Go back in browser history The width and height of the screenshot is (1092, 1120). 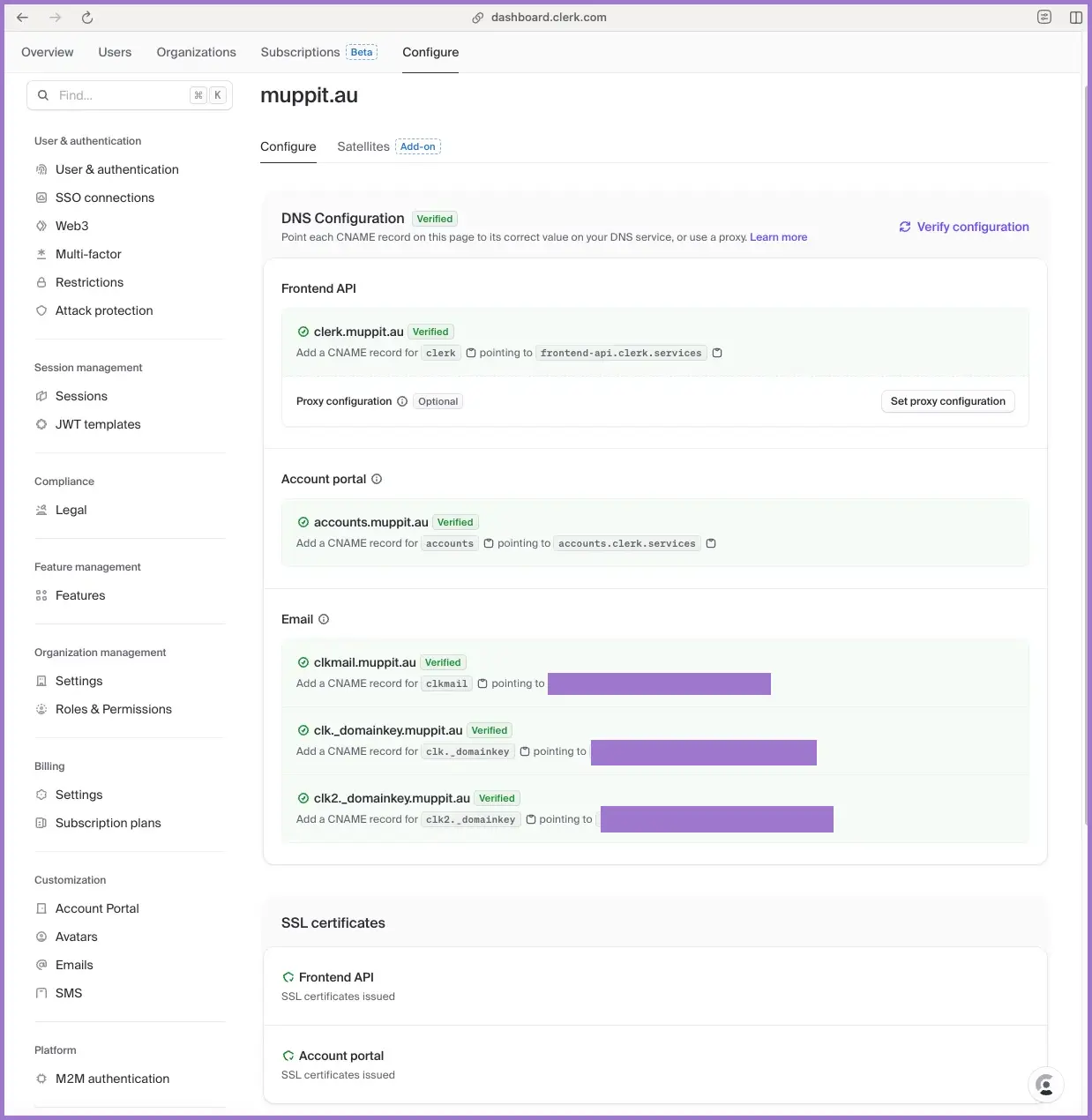[x=23, y=18]
